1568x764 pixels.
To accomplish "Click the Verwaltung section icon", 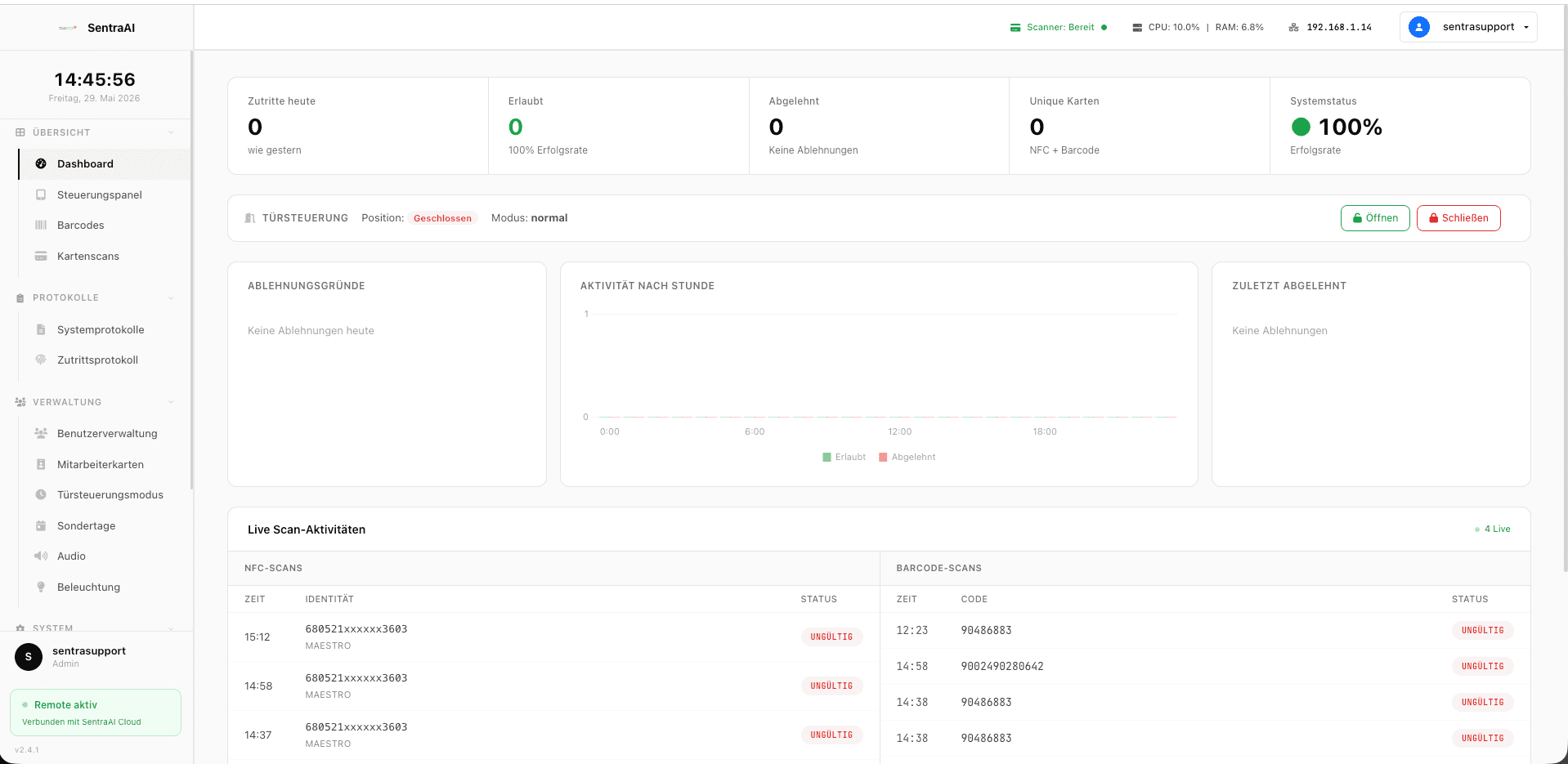I will pos(20,402).
